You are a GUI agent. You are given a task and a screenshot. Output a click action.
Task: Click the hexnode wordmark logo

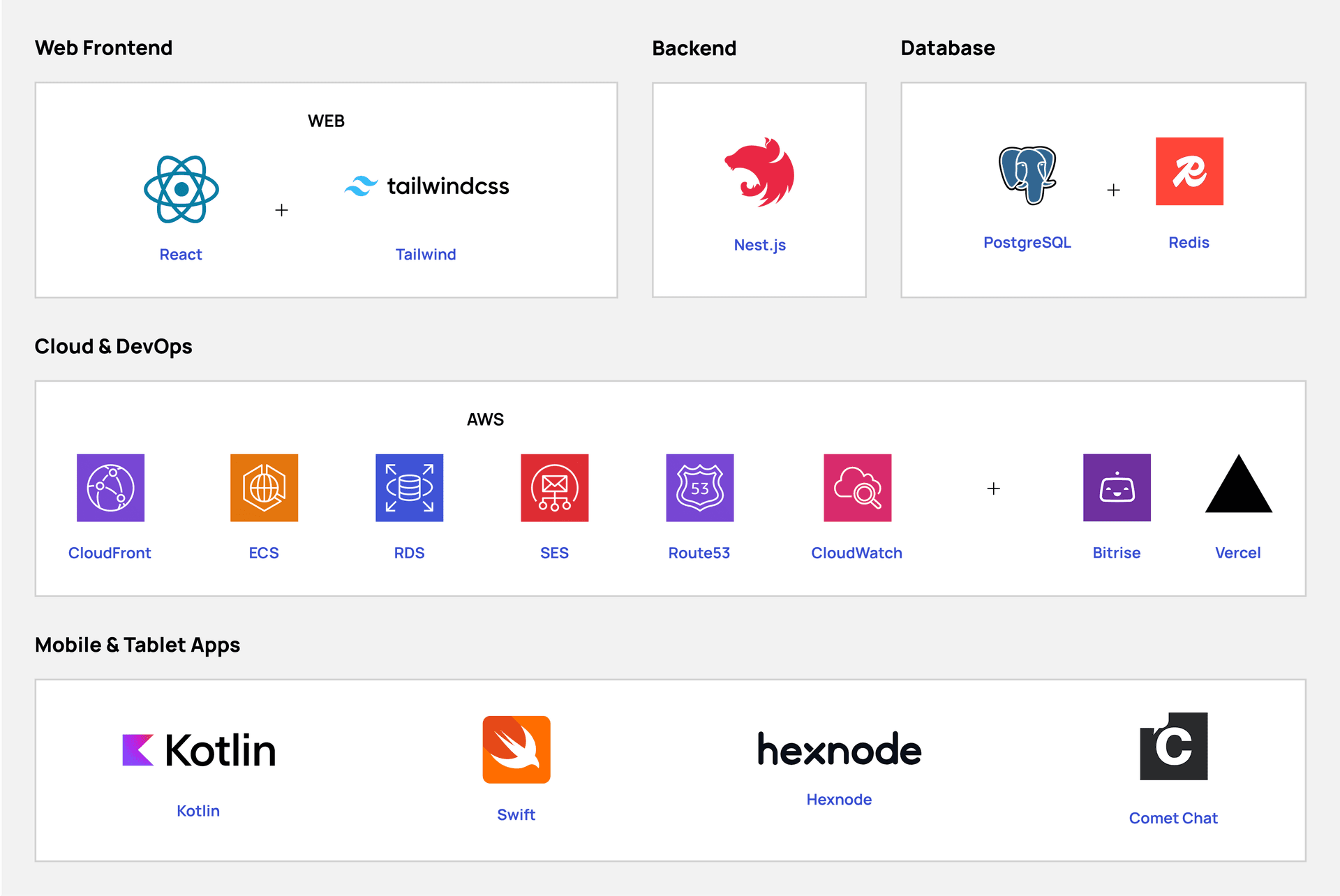pyautogui.click(x=839, y=749)
